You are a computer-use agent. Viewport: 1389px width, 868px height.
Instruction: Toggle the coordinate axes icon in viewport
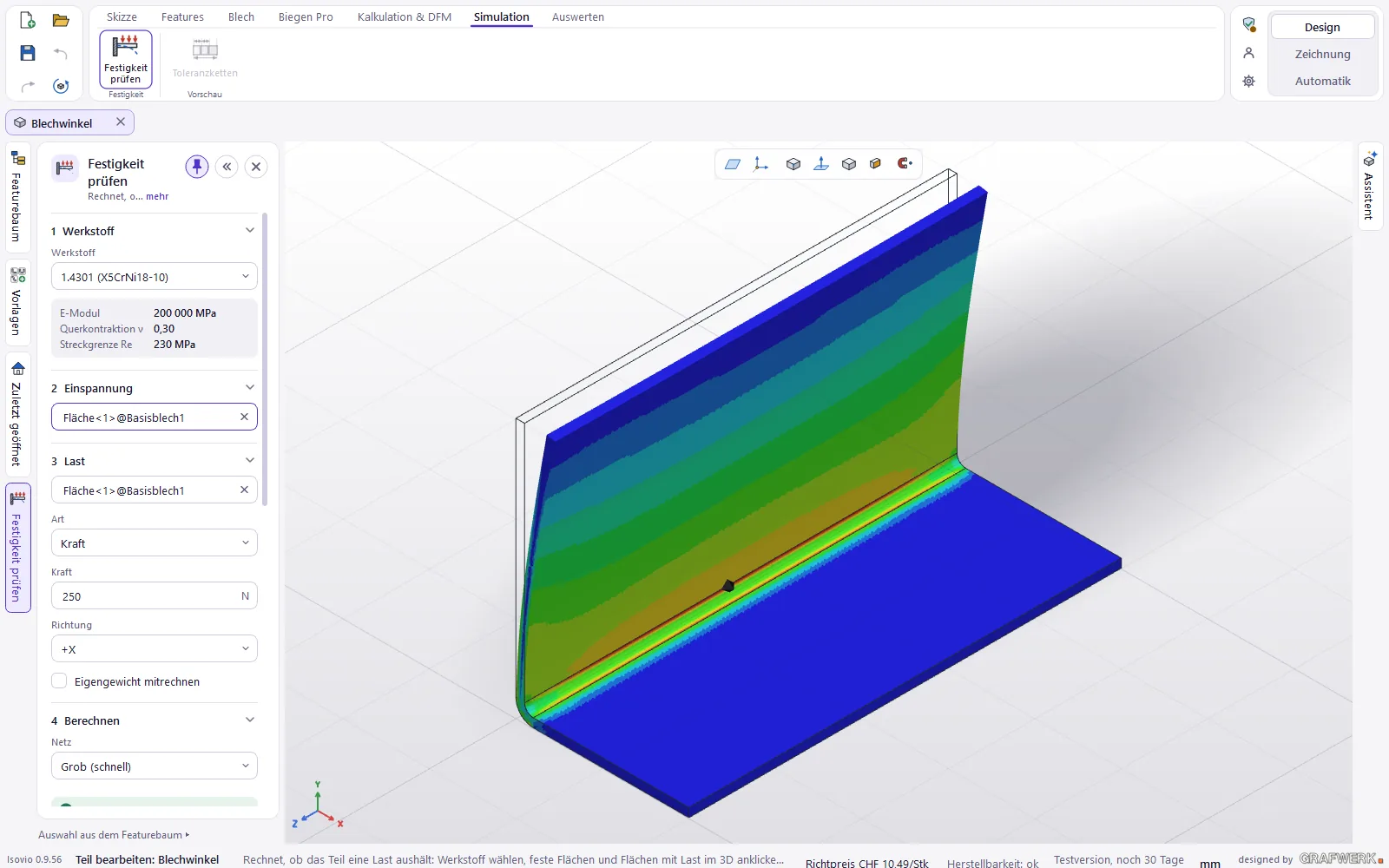click(x=761, y=164)
